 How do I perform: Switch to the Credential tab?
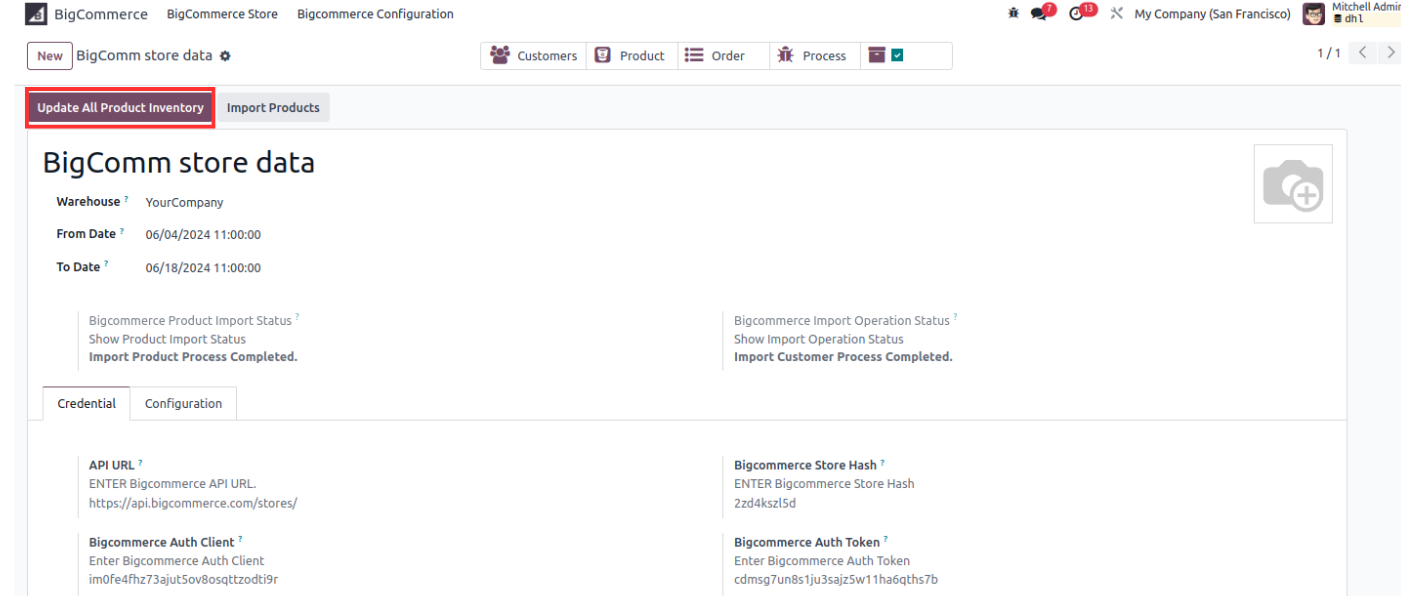click(x=86, y=404)
